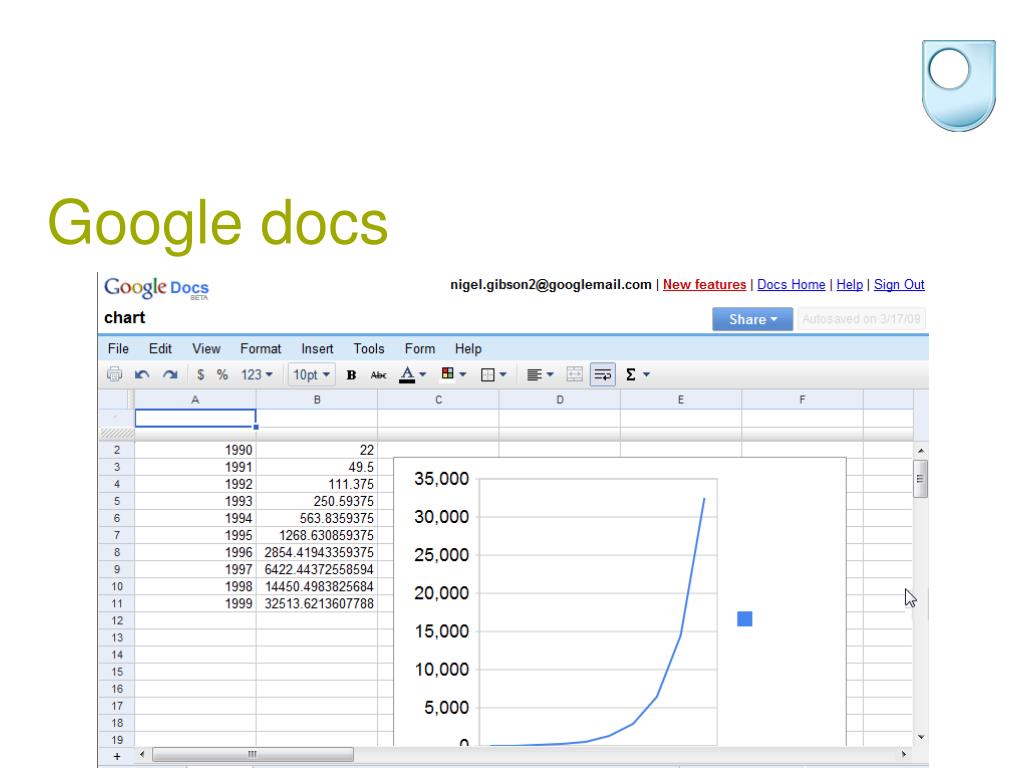Open the Sigma formulas dropdown
This screenshot has width=1024, height=768.
click(x=637, y=374)
